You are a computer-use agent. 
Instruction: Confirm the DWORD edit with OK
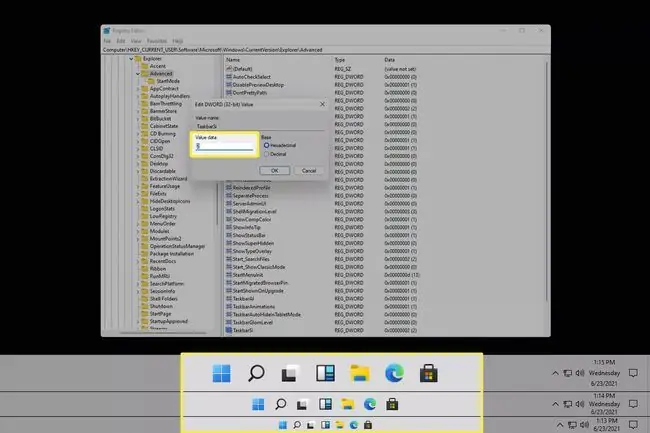point(274,171)
